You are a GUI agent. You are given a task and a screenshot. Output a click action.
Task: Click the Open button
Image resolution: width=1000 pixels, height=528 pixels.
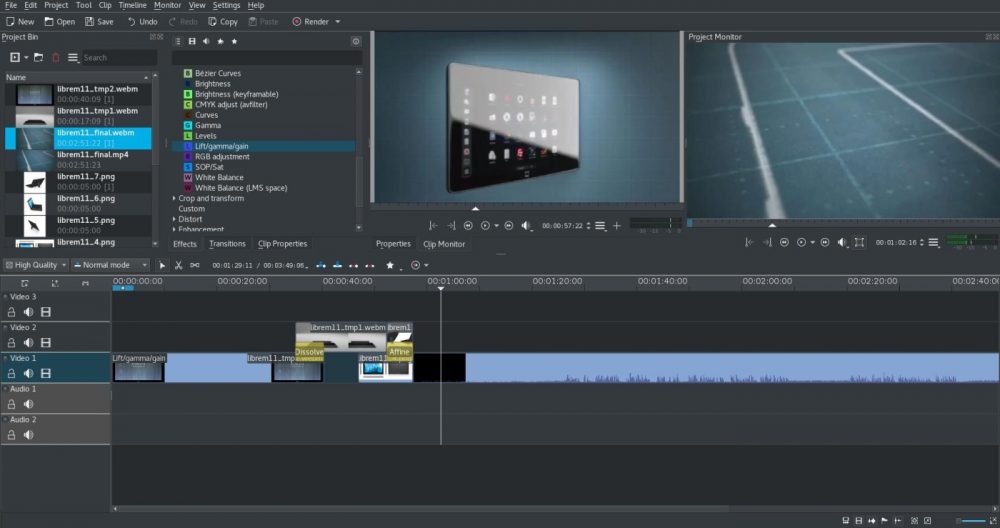pos(59,22)
